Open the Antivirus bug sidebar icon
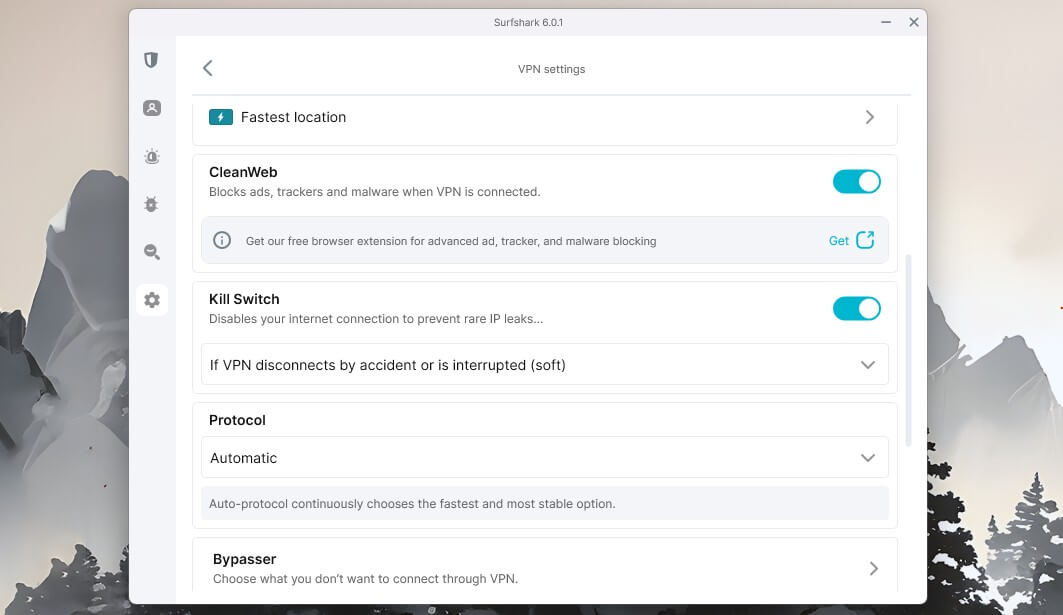 (x=151, y=204)
